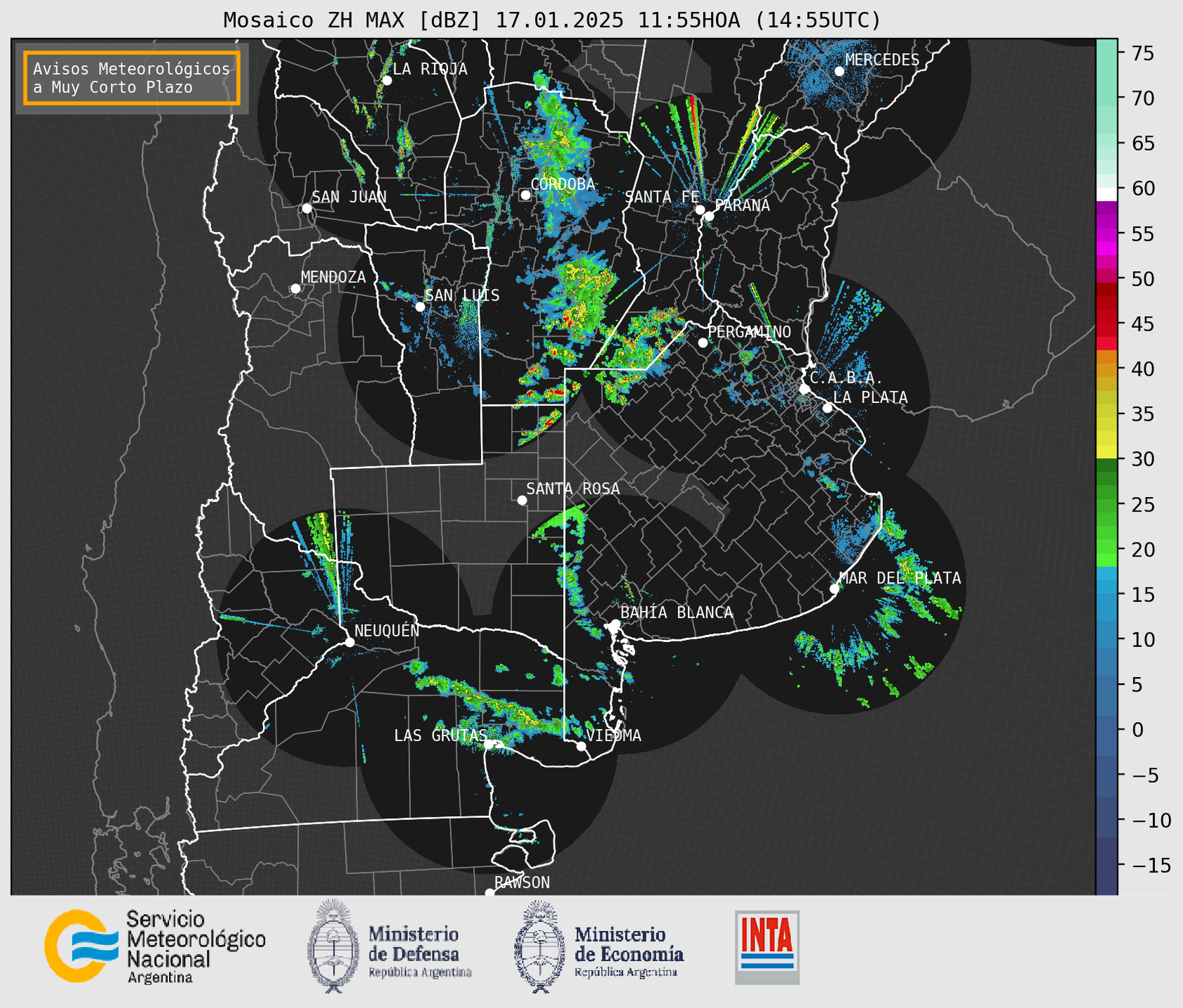This screenshot has height=1008, width=1183.
Task: Select the Neuquén city marker
Action: (349, 642)
